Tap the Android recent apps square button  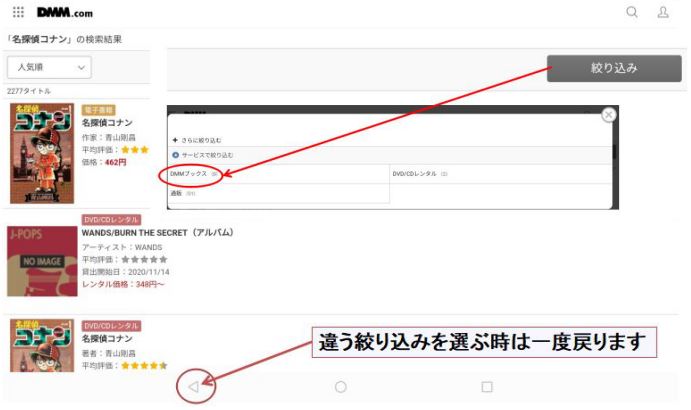point(487,387)
